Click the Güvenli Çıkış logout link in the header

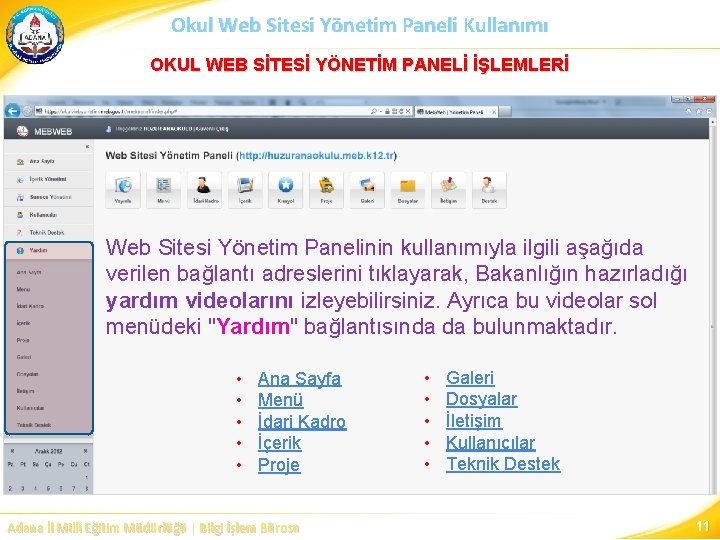pos(212,129)
